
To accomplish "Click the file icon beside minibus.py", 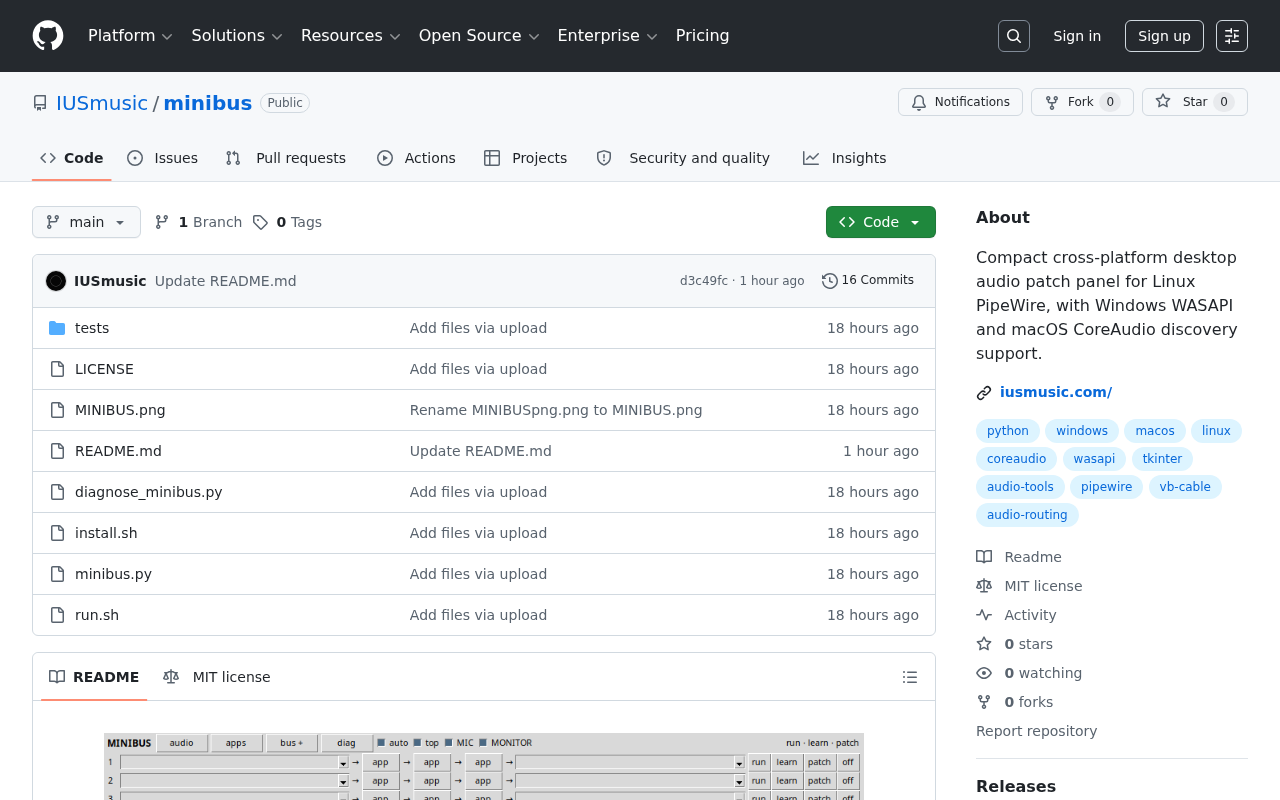I will click(x=57, y=574).
